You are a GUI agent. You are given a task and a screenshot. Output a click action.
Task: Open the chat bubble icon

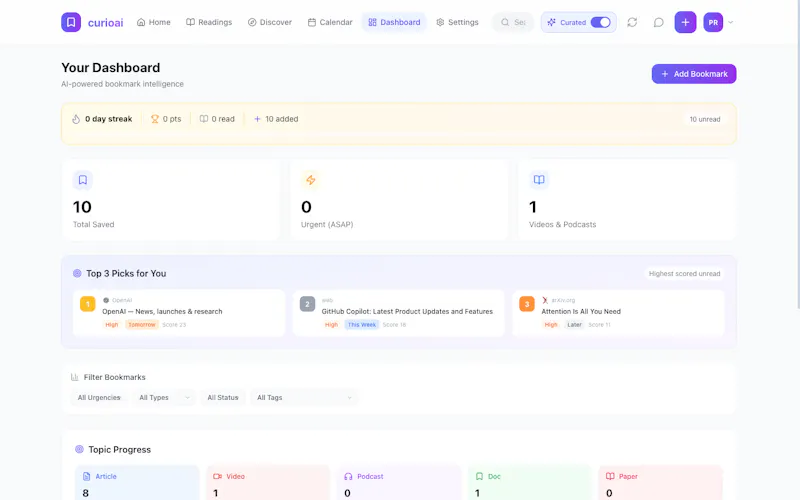click(659, 22)
